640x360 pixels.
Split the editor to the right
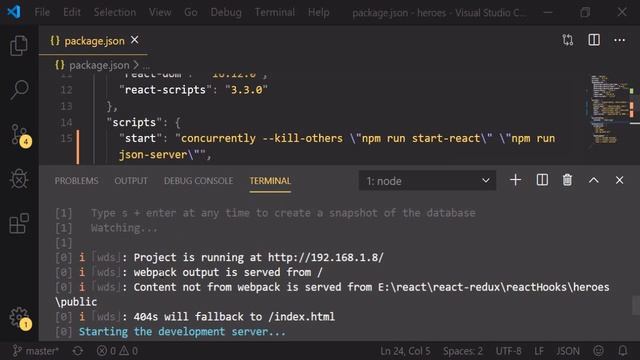pos(594,40)
